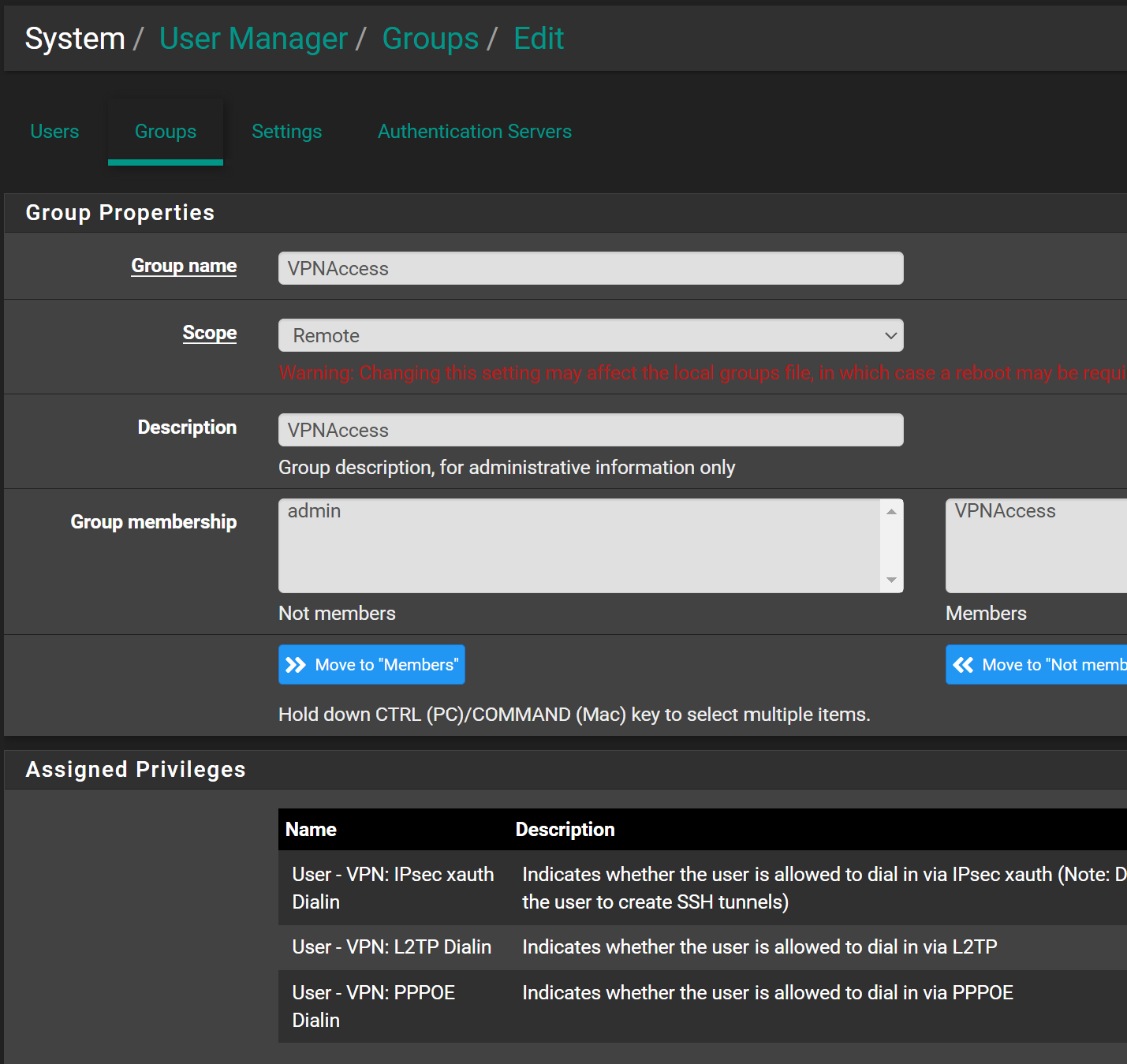This screenshot has height=1064, width=1127.
Task: Click the Scope label
Action: click(x=210, y=333)
